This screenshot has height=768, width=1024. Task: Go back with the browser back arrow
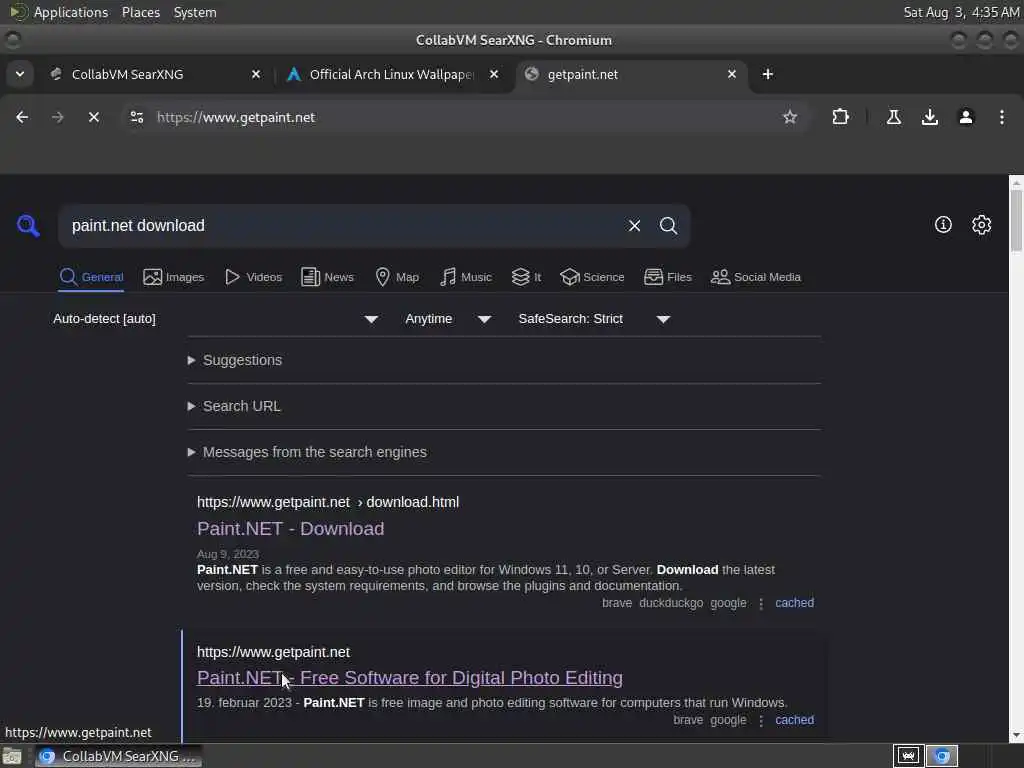tap(22, 117)
